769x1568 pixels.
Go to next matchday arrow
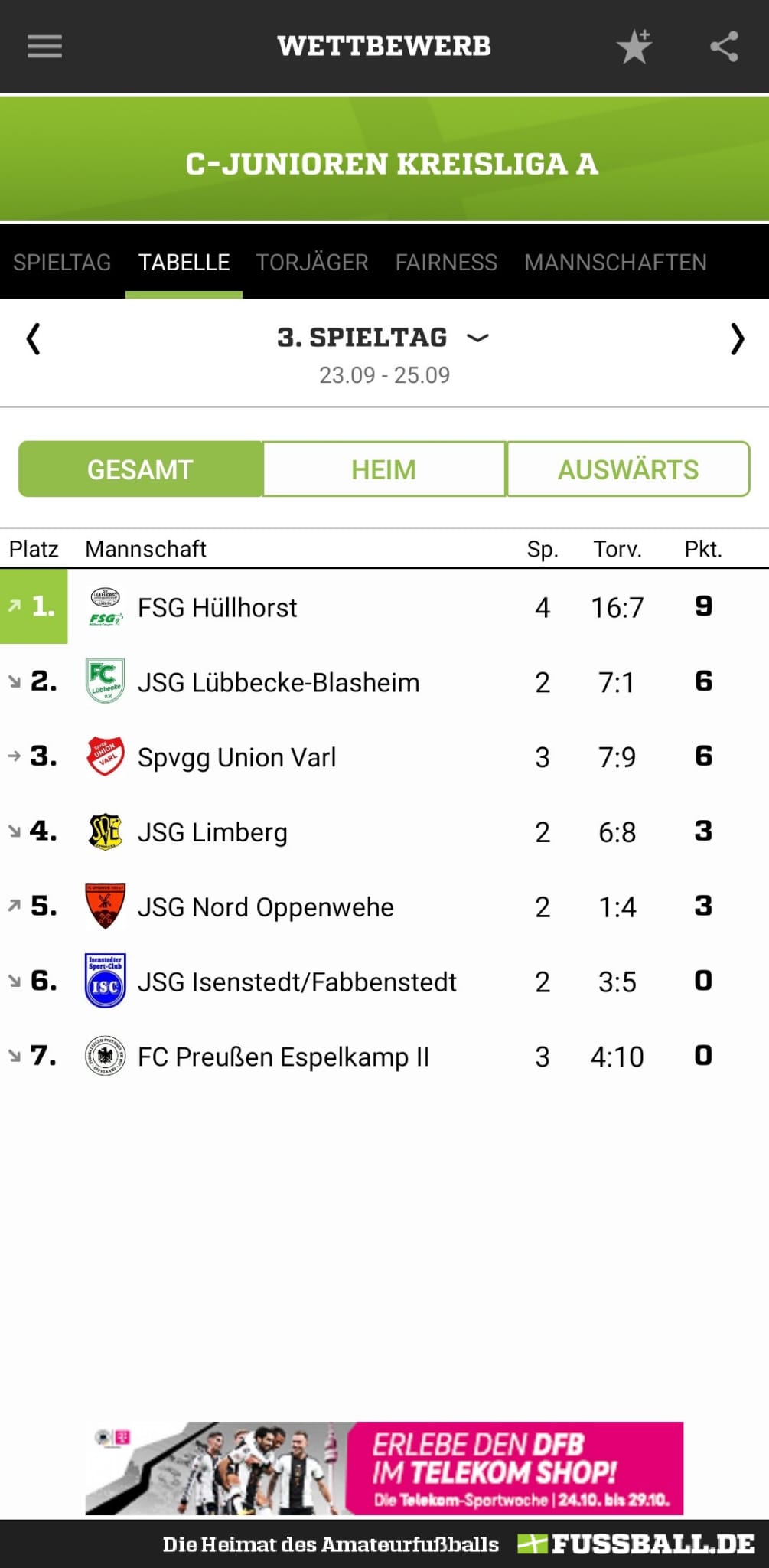[x=736, y=338]
